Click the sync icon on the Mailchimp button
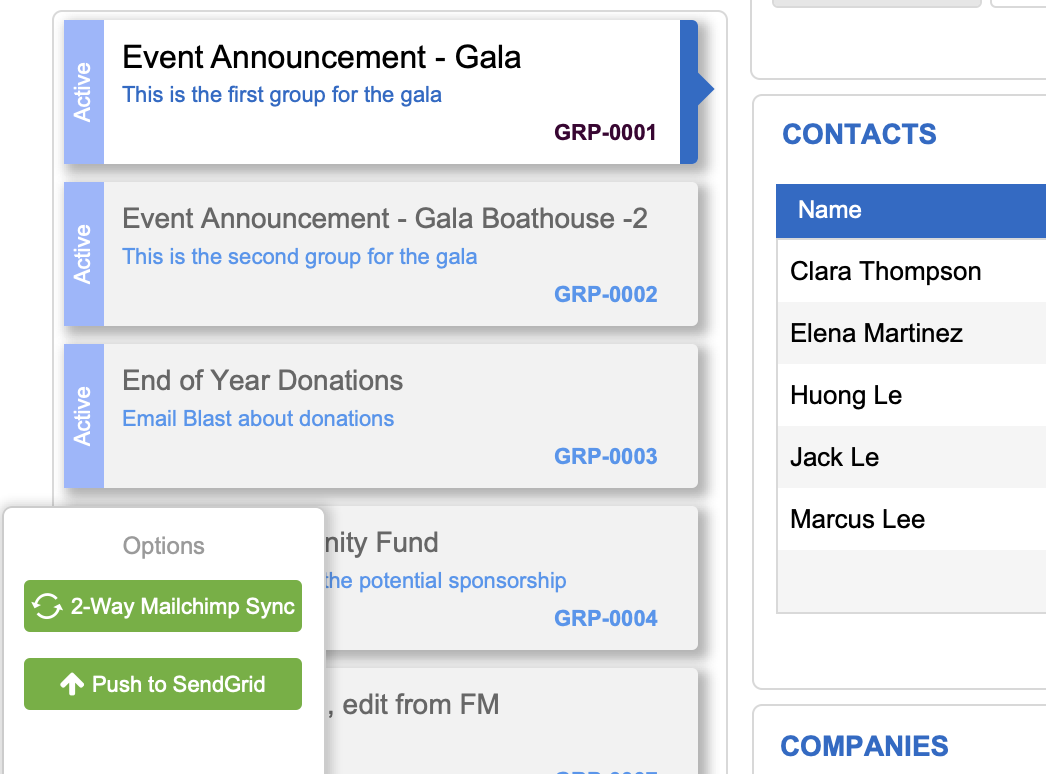Image resolution: width=1046 pixels, height=774 pixels. coord(47,607)
